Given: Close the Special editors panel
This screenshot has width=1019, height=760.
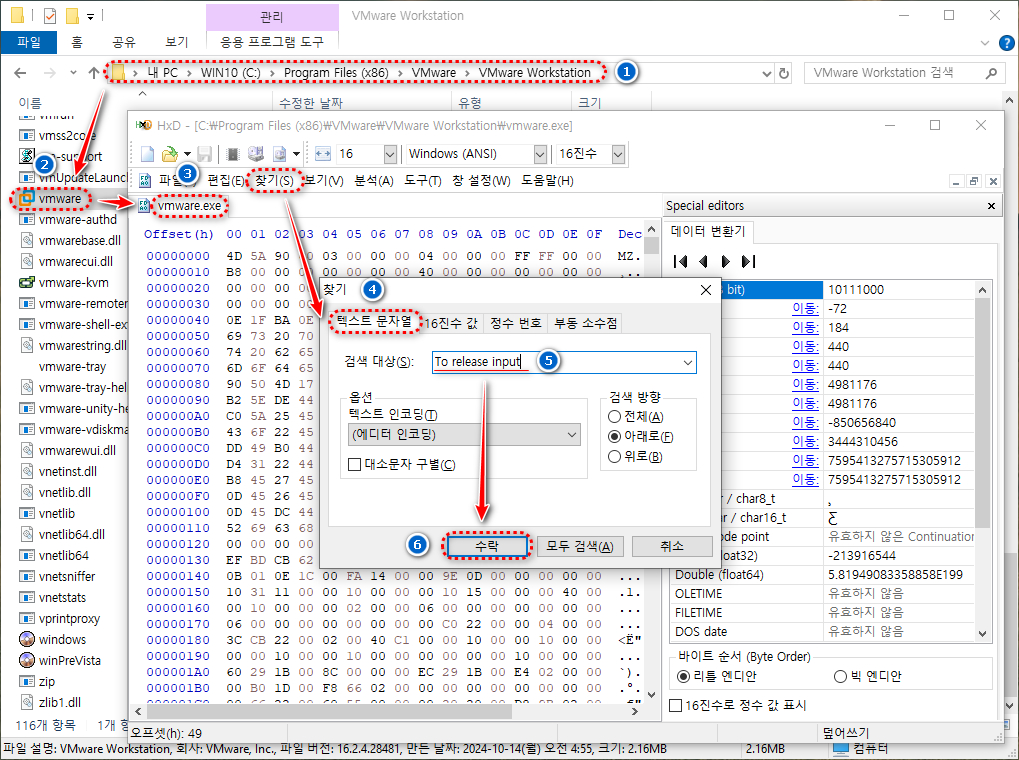Looking at the screenshot, I should (x=991, y=206).
